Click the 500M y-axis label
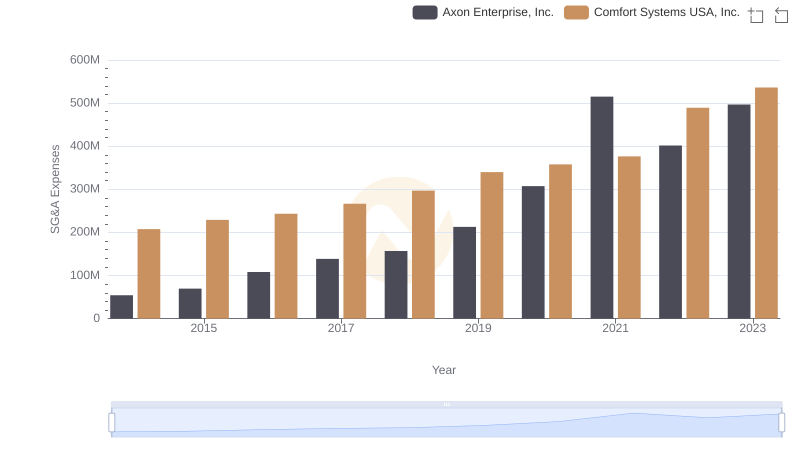The height and width of the screenshot is (461, 800). coord(85,103)
